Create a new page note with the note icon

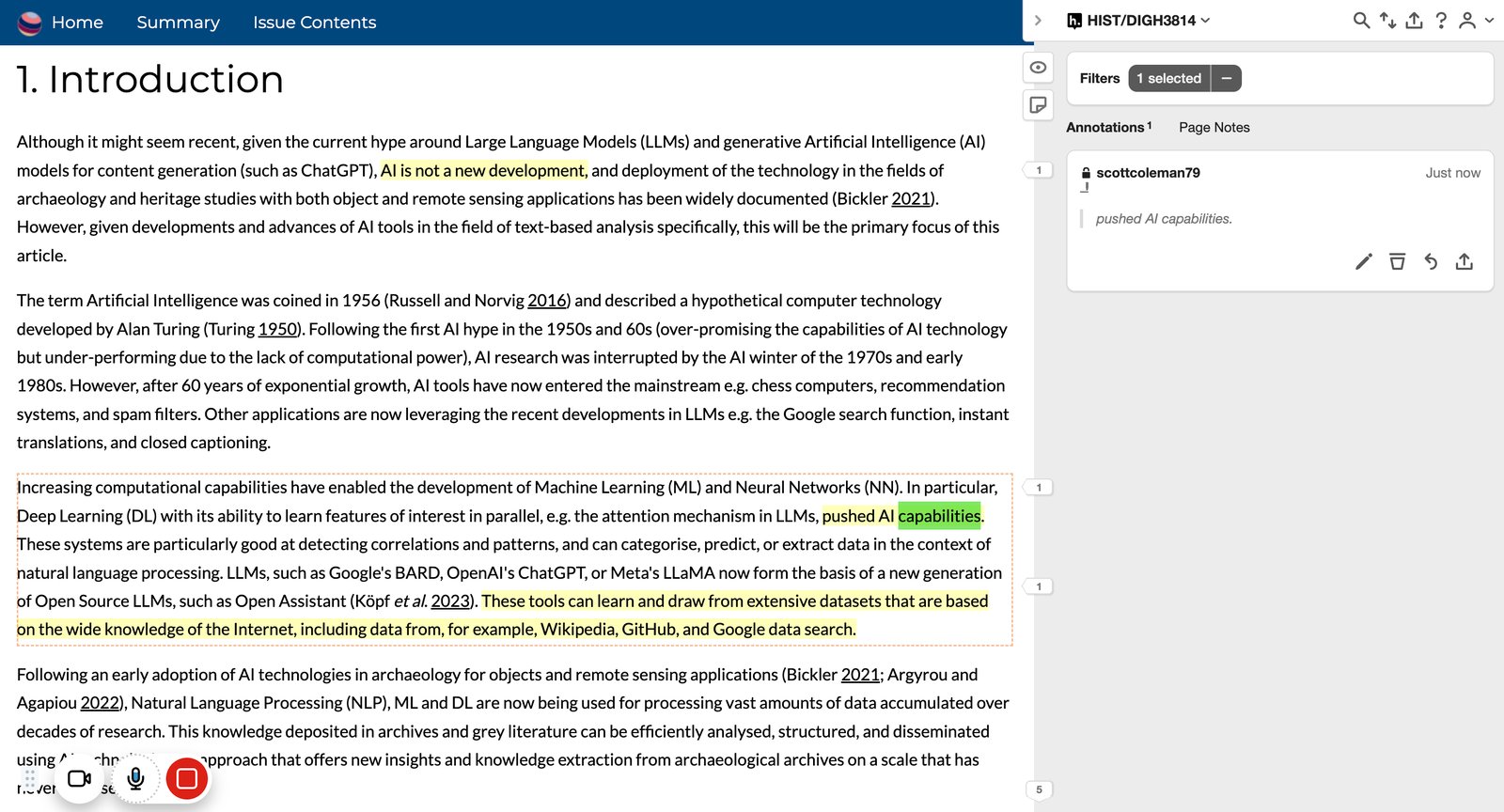point(1038,105)
